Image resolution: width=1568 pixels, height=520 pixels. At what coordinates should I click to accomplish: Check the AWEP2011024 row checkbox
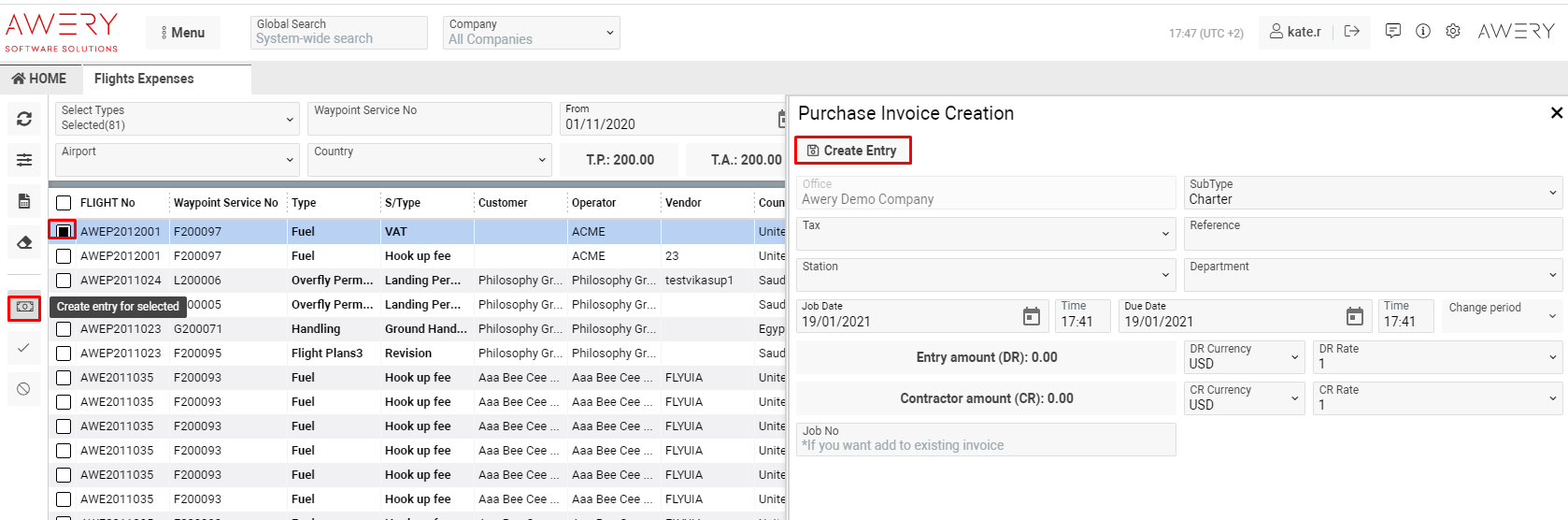(64, 280)
